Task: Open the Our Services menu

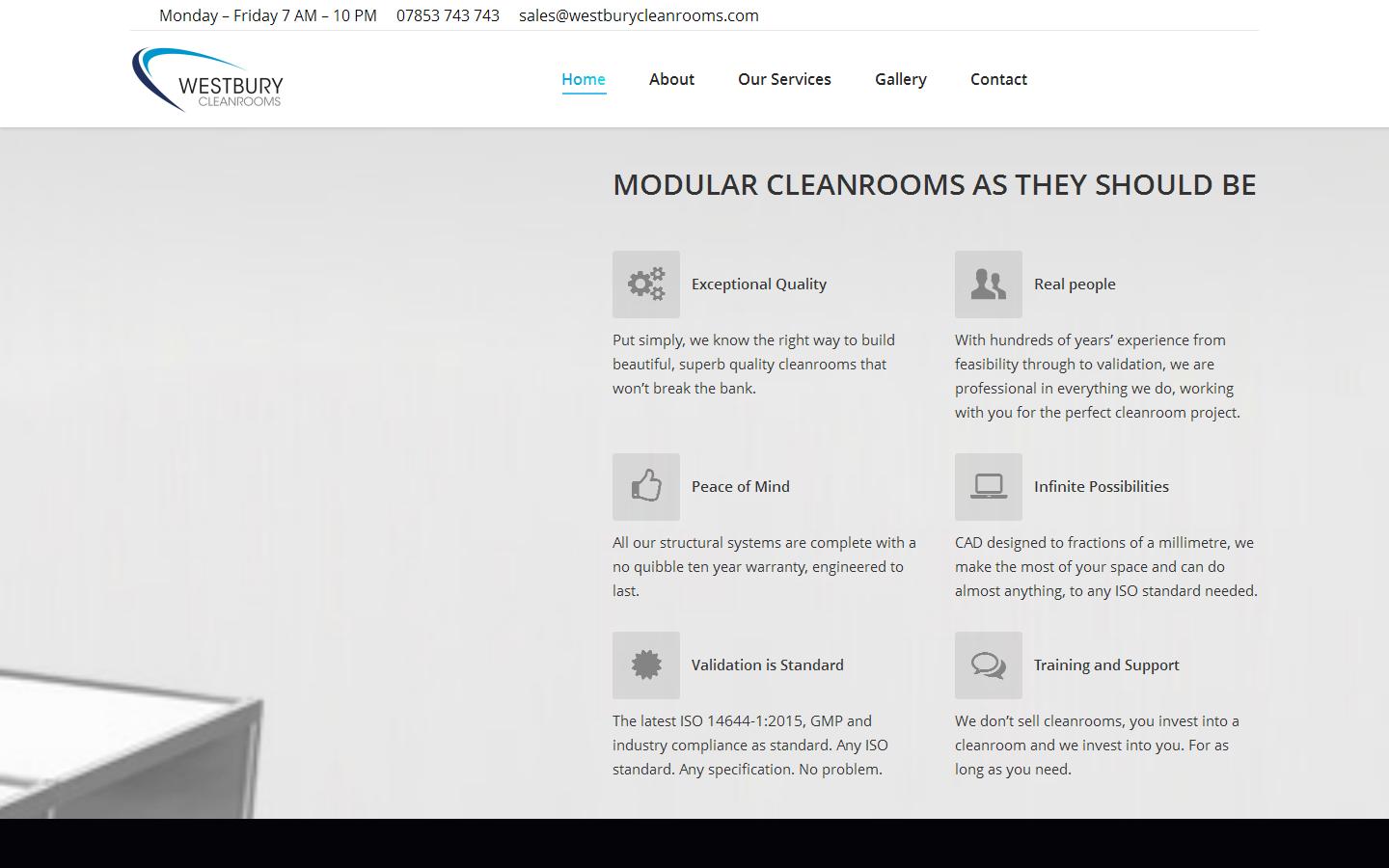Action: click(784, 79)
